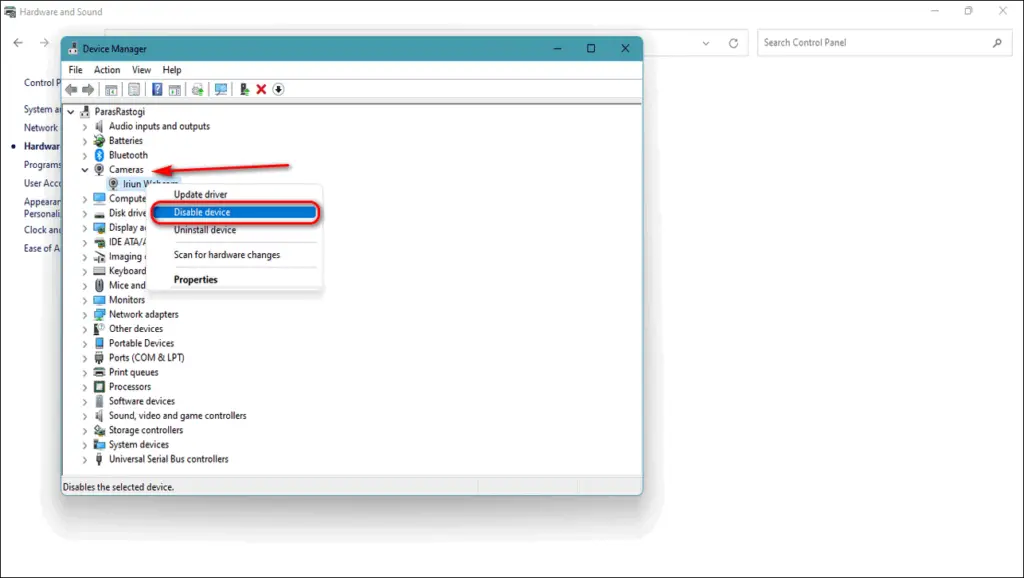Select Uninstall device in context menu
1024x578 pixels.
[205, 230]
